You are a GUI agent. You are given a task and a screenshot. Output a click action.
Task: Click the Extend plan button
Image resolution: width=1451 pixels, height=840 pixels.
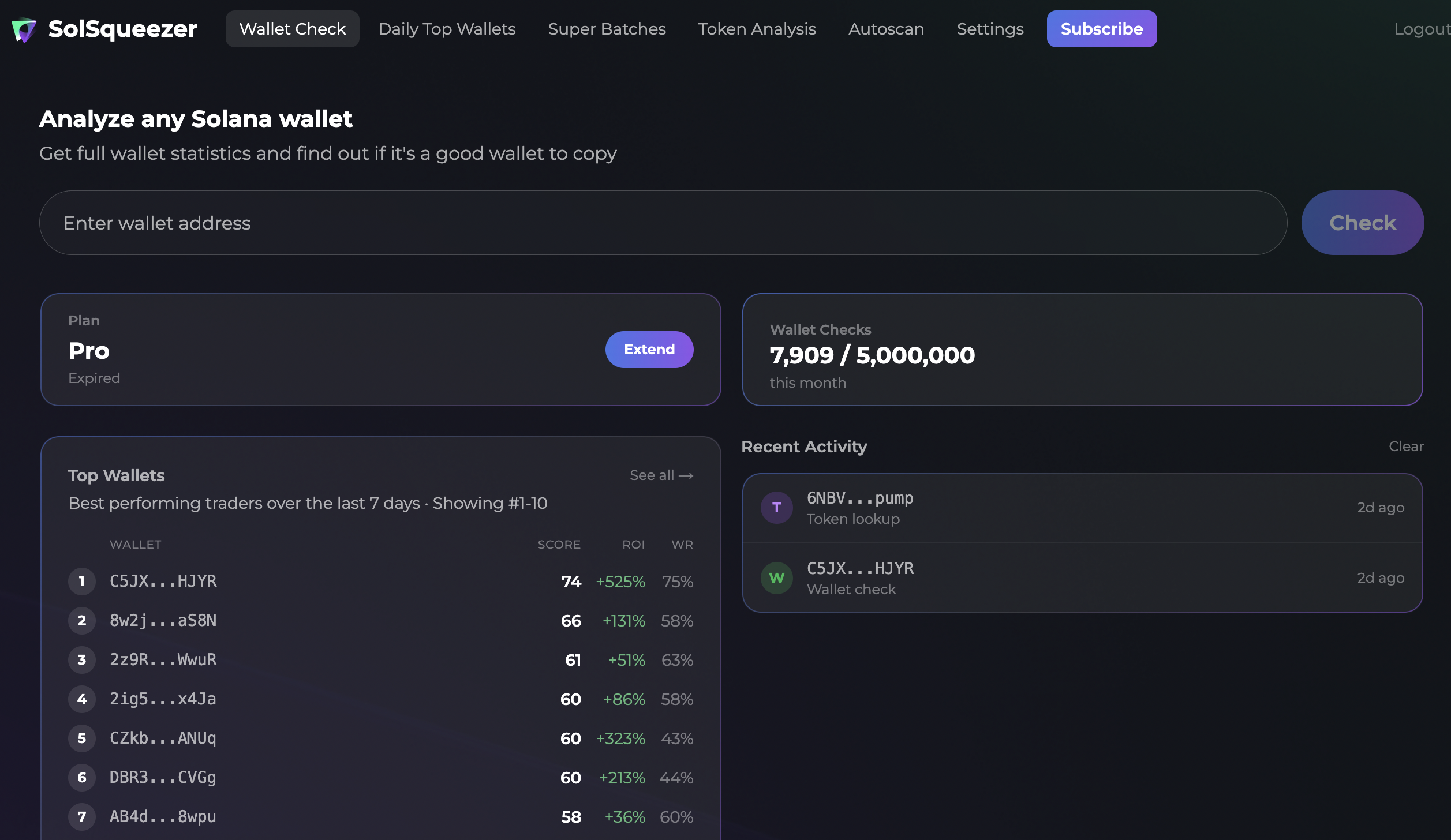pyautogui.click(x=649, y=349)
